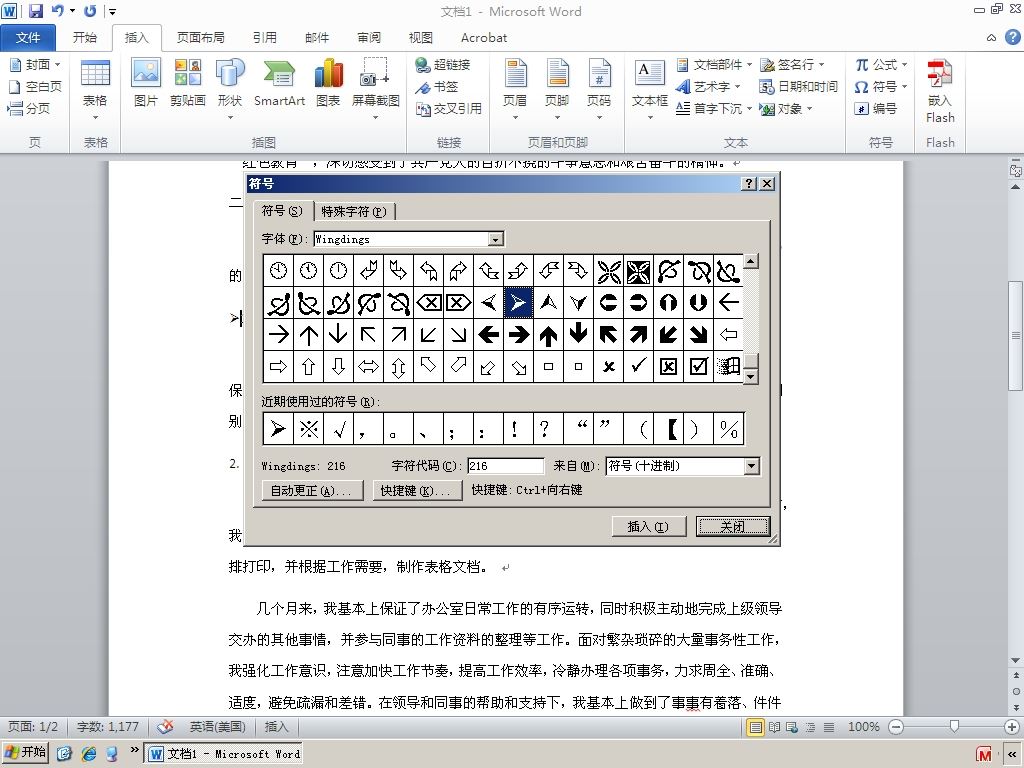Insert a Picture (图片)

pos(146,82)
